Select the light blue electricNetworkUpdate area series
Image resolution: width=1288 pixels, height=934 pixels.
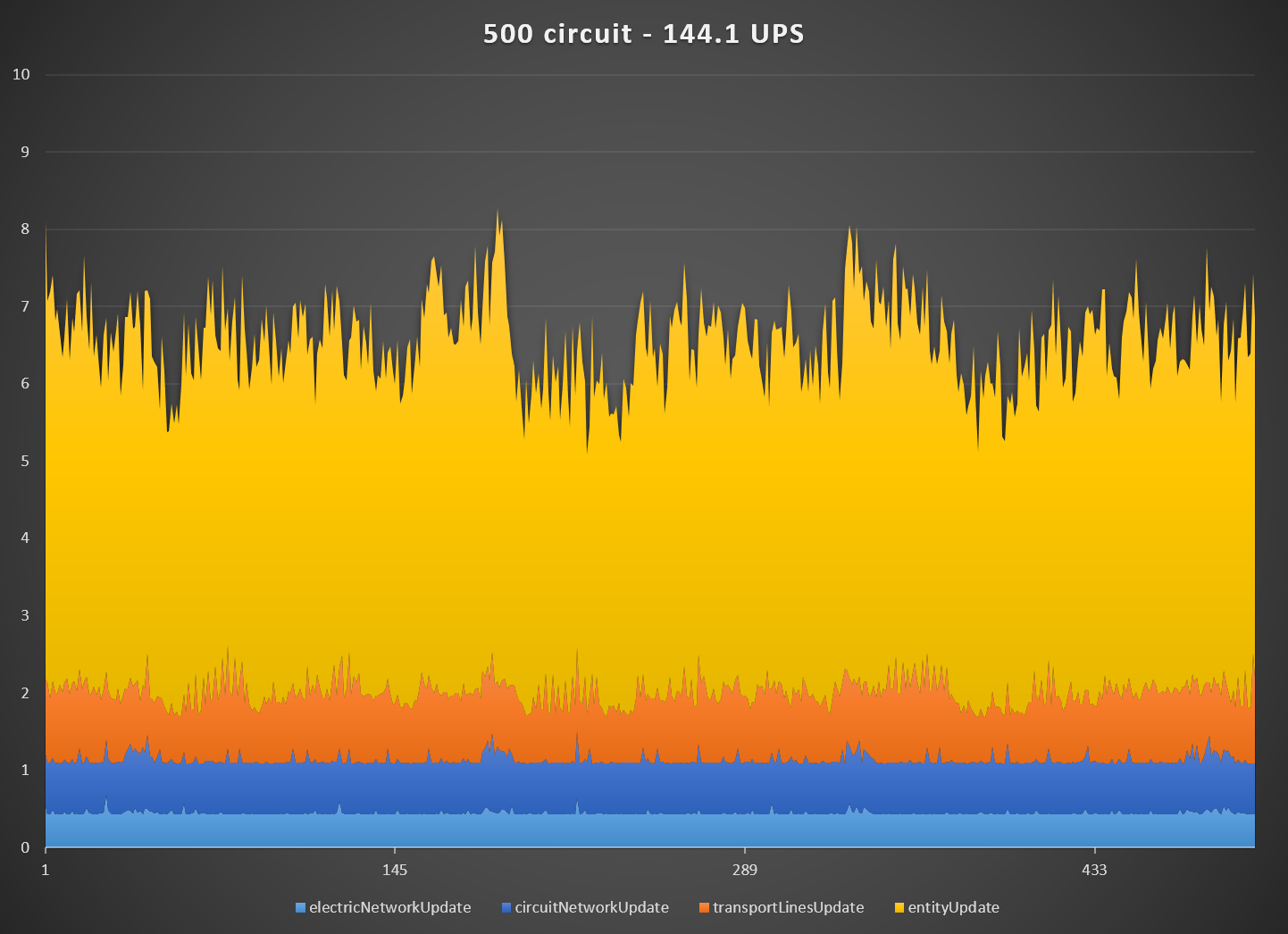(x=650, y=832)
